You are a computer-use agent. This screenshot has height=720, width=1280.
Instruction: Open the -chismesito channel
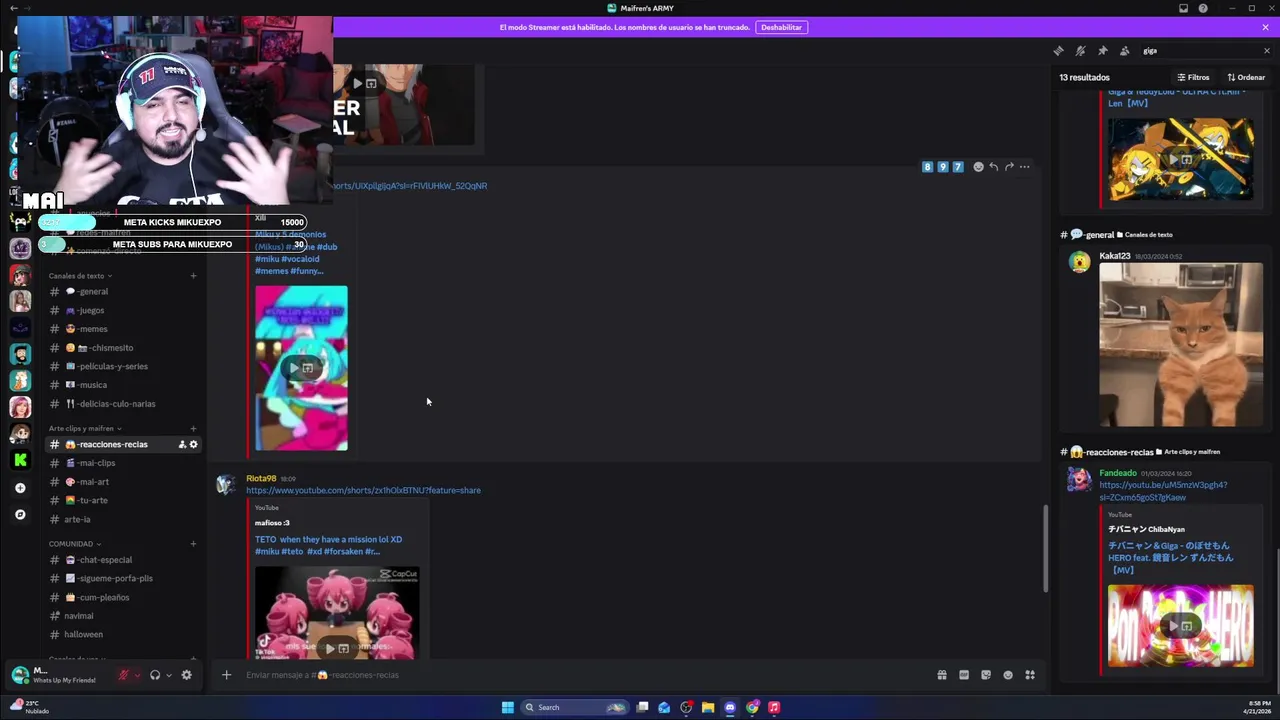pyautogui.click(x=124, y=348)
